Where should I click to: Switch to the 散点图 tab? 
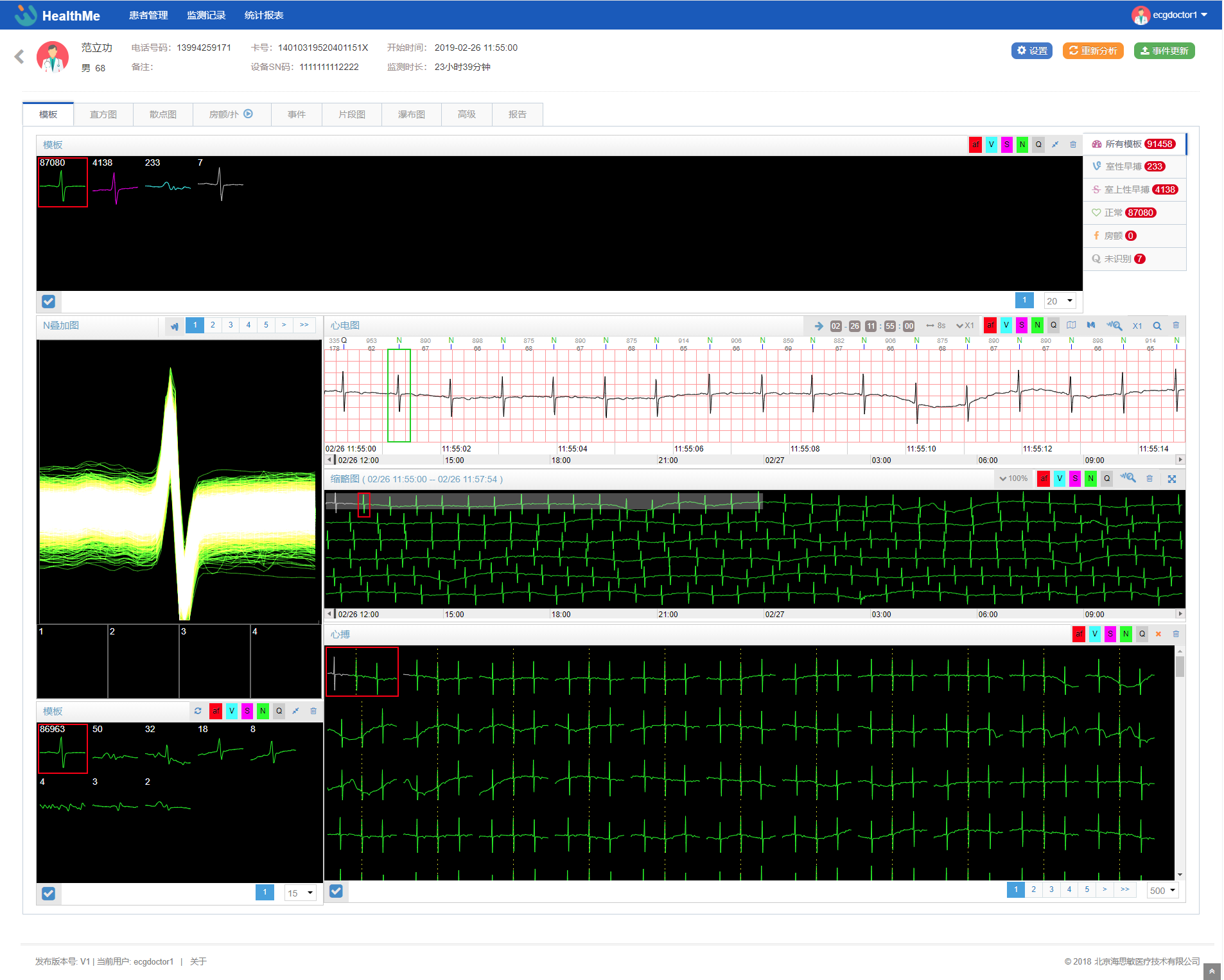pyautogui.click(x=162, y=114)
